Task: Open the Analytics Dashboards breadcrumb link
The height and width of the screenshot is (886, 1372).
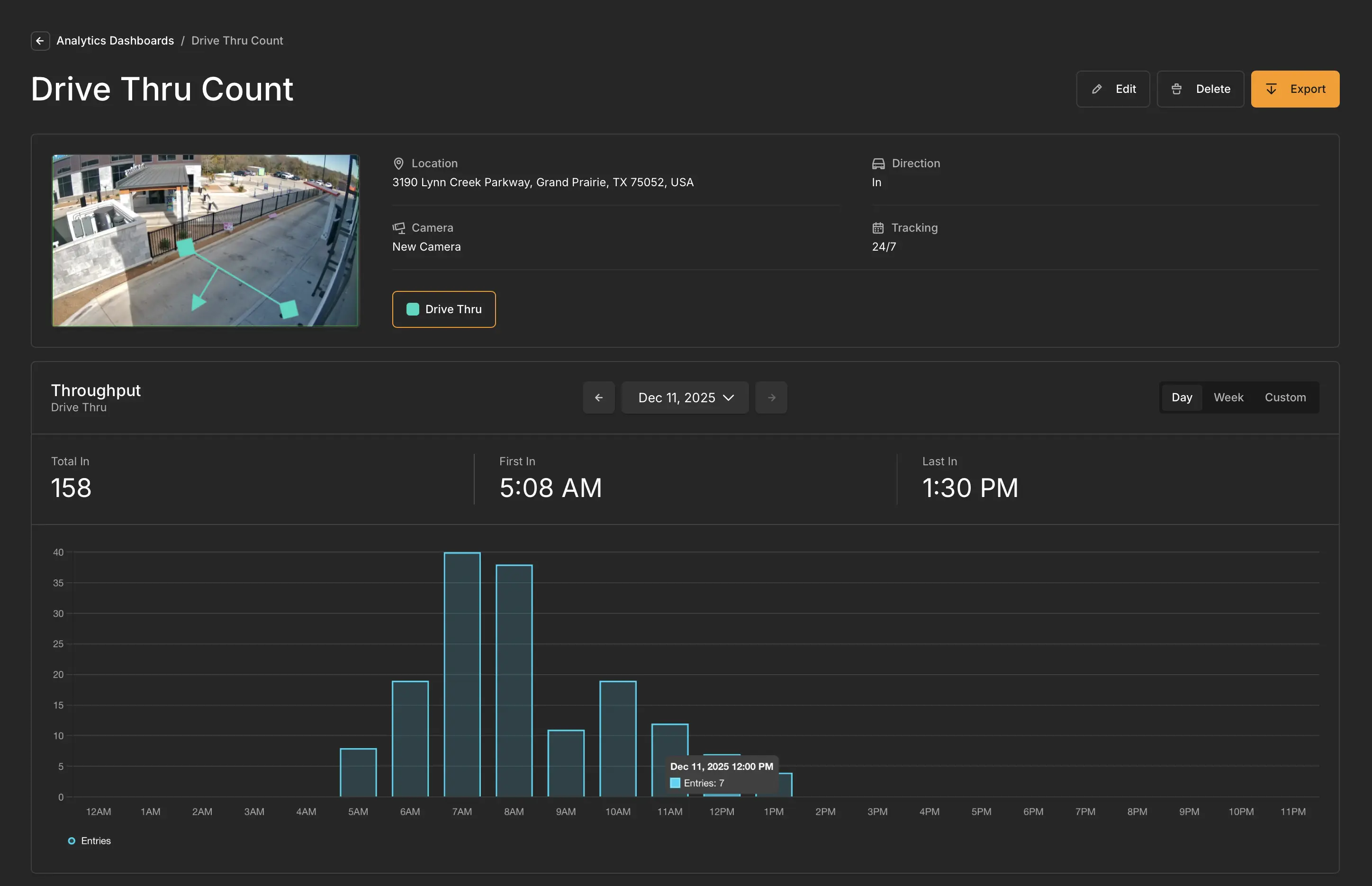Action: pyautogui.click(x=115, y=40)
